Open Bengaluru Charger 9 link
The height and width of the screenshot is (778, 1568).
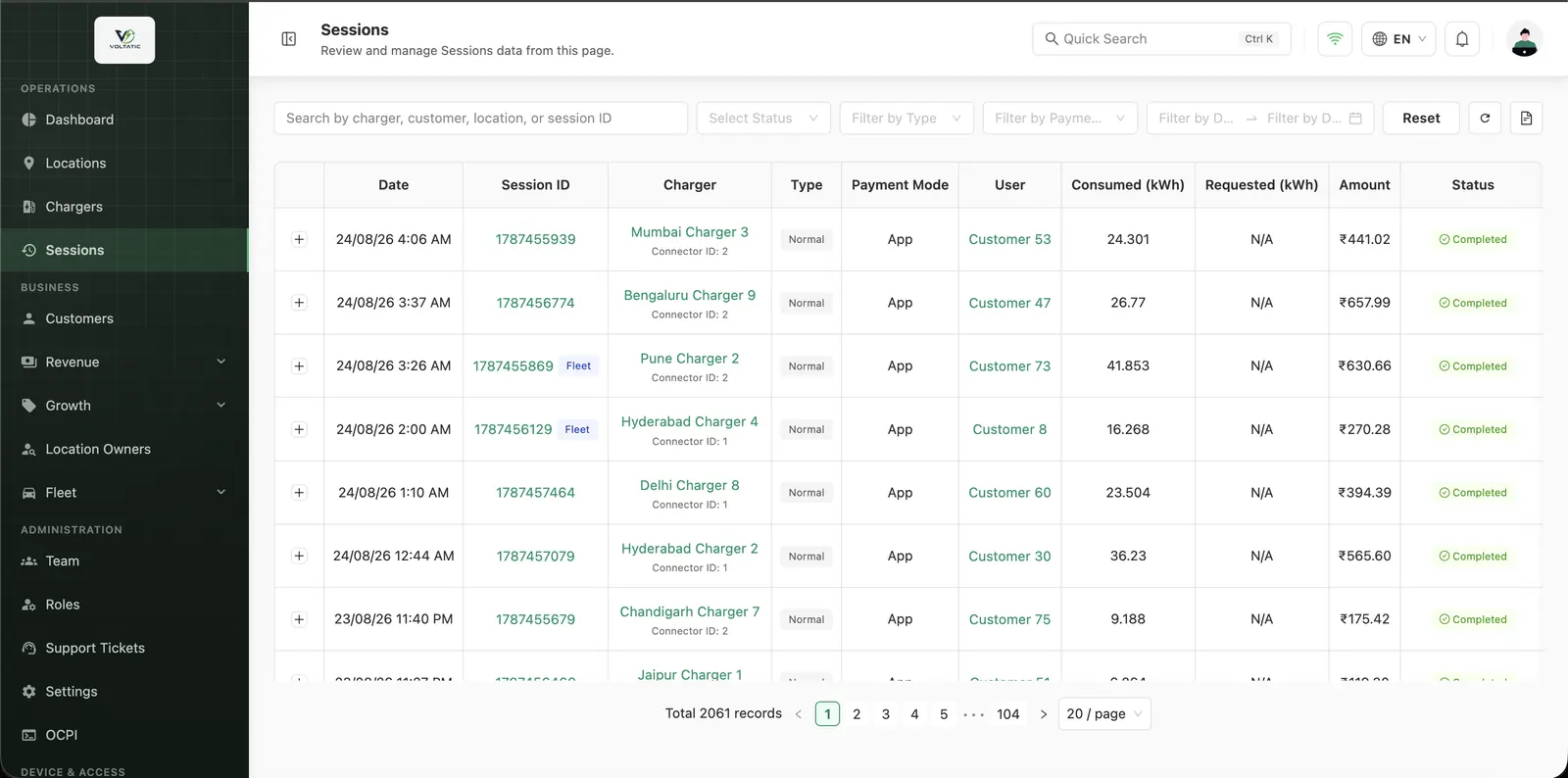[690, 295]
